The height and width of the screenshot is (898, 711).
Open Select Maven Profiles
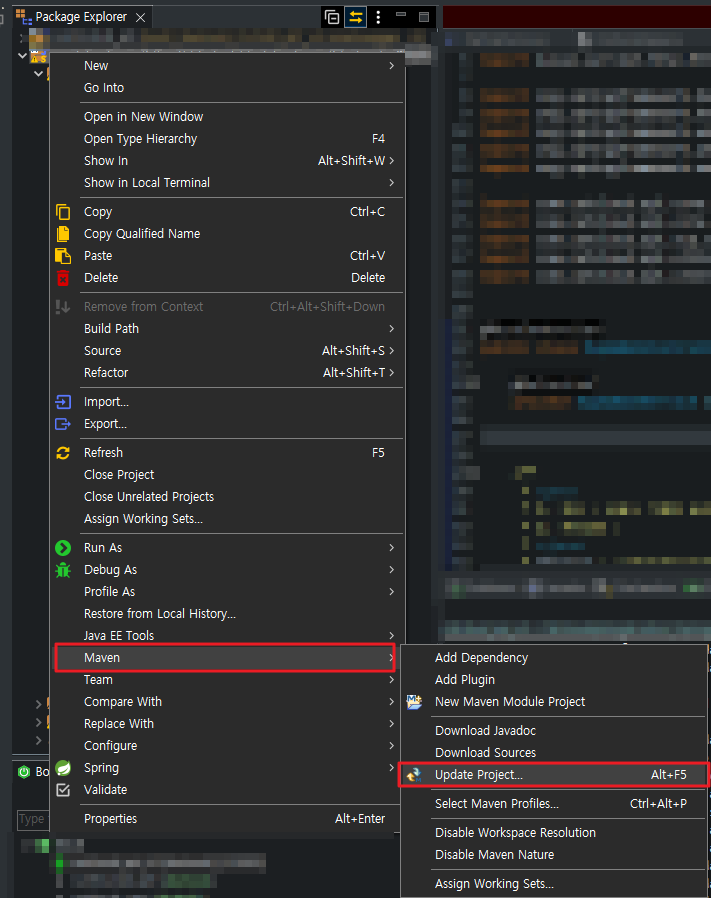[553, 804]
